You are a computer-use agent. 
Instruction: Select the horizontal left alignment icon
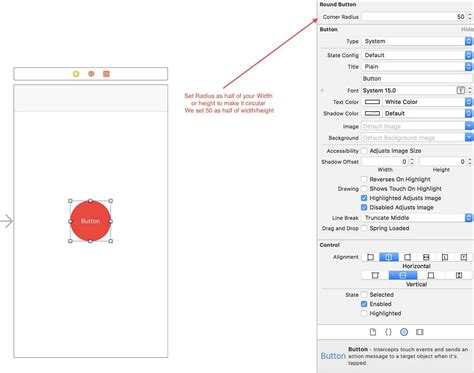point(370,257)
